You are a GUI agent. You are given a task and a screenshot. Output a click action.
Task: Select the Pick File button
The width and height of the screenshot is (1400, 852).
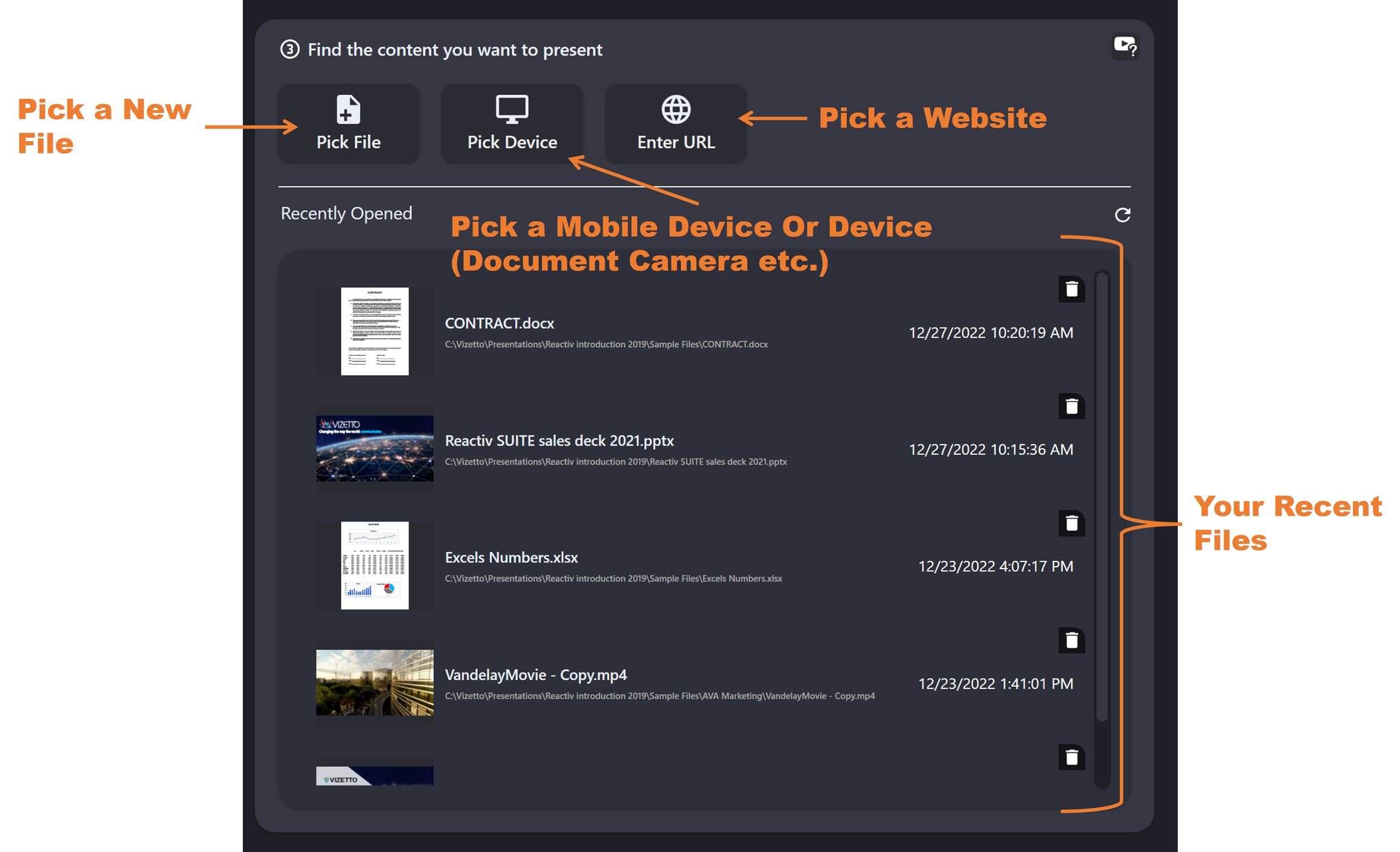pyautogui.click(x=348, y=125)
